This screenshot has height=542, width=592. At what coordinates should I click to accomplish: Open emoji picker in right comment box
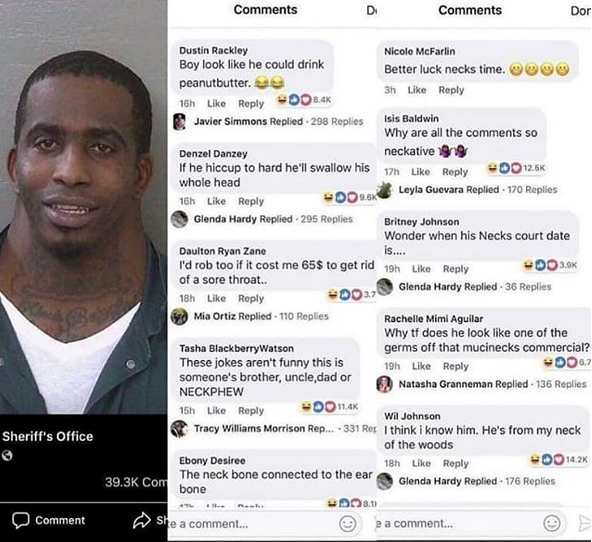(552, 524)
